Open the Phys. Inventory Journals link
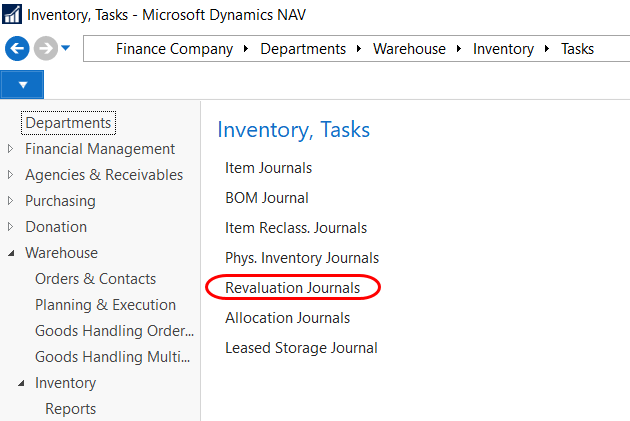 pyautogui.click(x=301, y=258)
